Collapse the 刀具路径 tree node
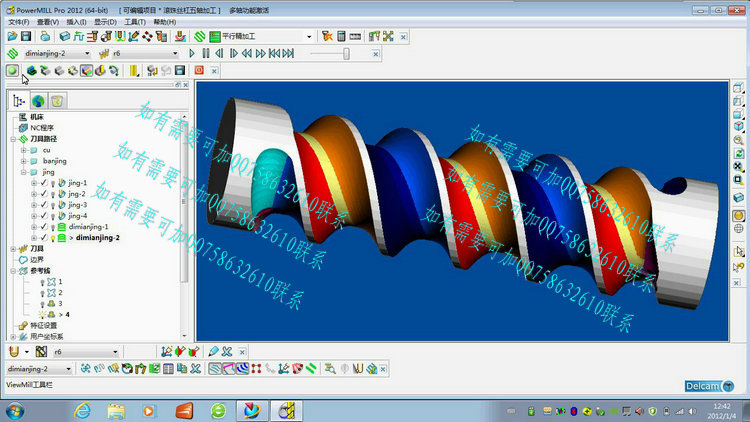Viewport: 750px width, 422px height. tap(13, 139)
